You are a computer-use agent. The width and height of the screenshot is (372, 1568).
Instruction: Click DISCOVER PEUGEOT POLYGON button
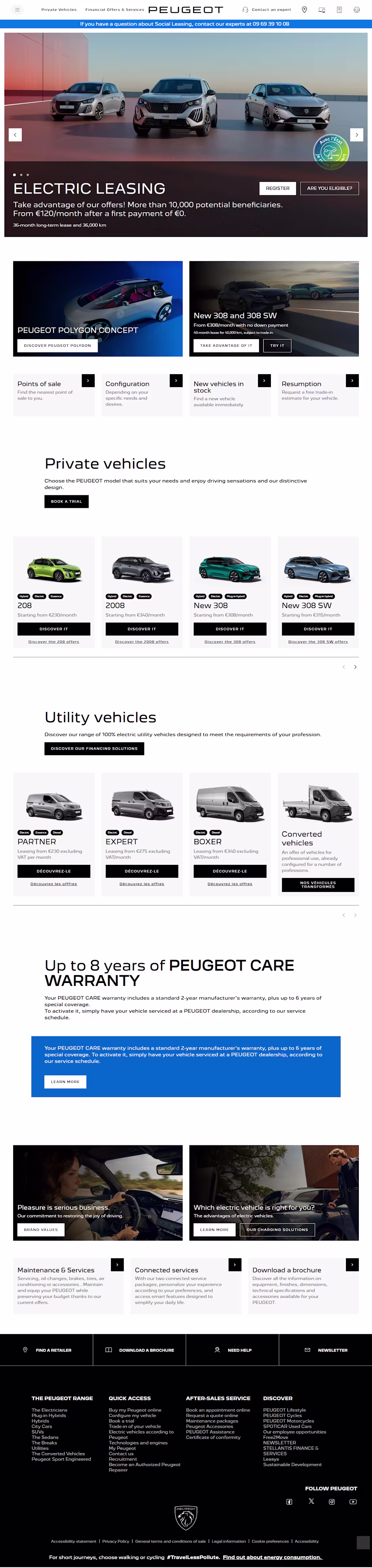click(x=57, y=345)
